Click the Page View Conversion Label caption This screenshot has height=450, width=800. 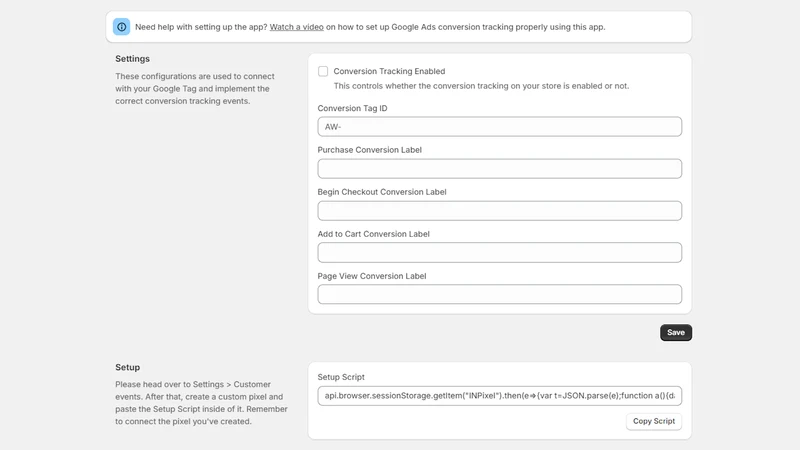372,276
